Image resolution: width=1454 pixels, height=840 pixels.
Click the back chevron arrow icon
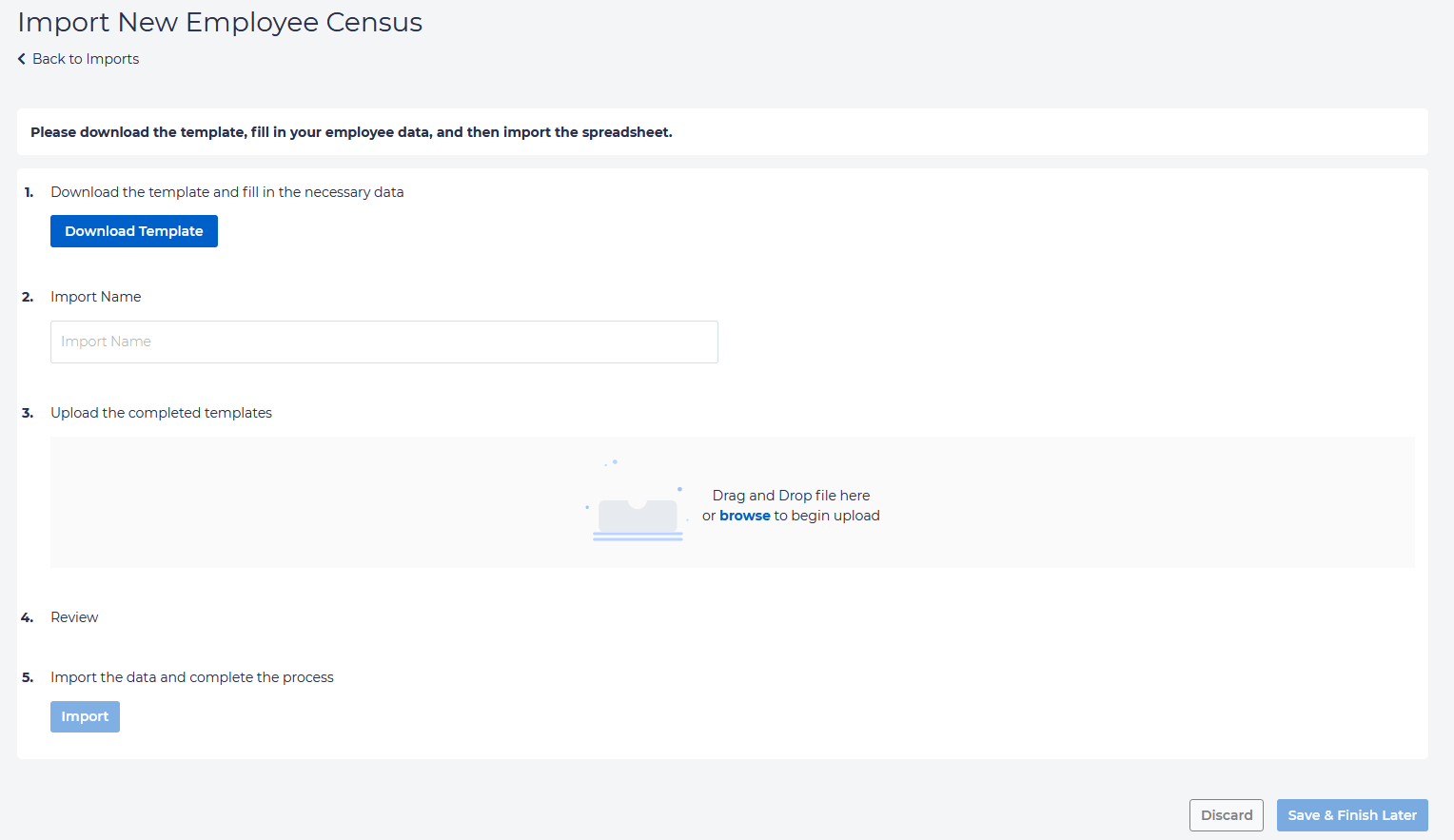22,59
